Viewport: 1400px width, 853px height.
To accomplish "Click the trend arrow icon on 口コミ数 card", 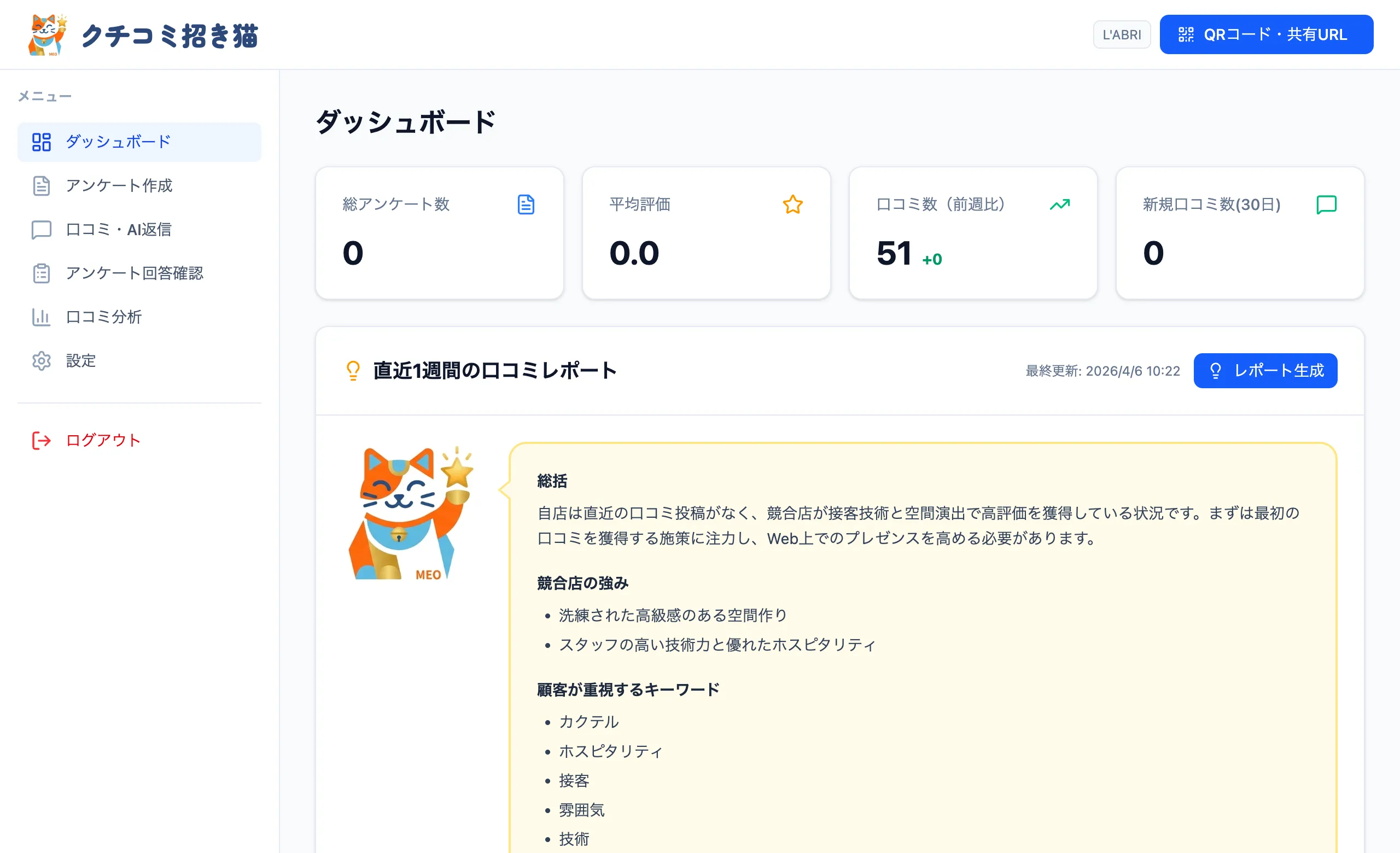I will (x=1060, y=205).
